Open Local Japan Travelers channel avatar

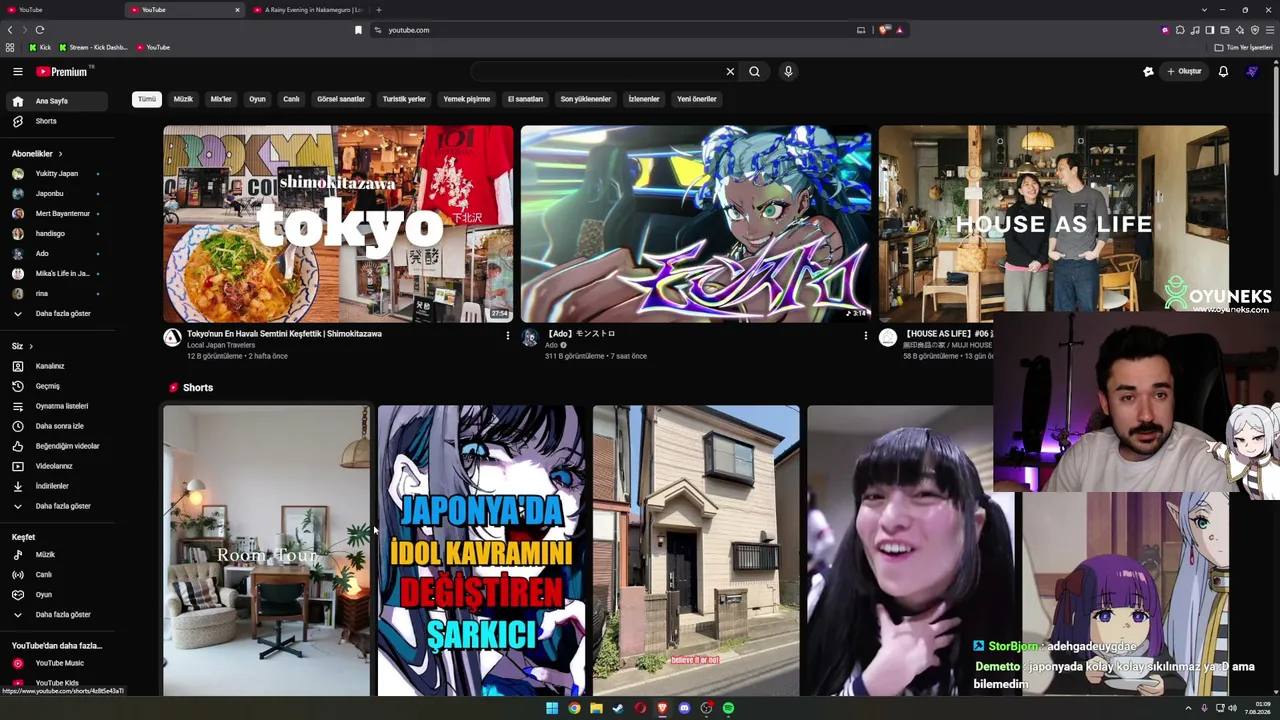(173, 338)
